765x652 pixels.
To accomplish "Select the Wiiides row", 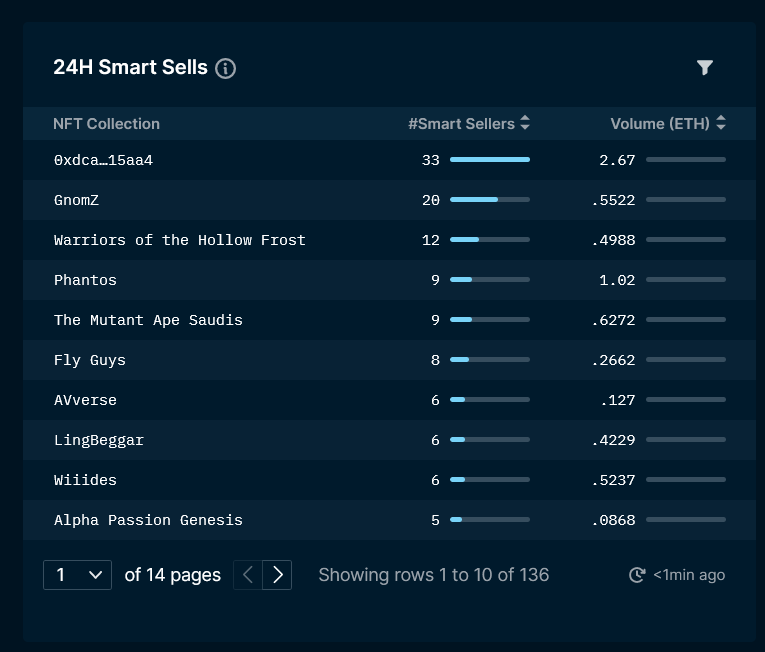I will click(x=389, y=480).
